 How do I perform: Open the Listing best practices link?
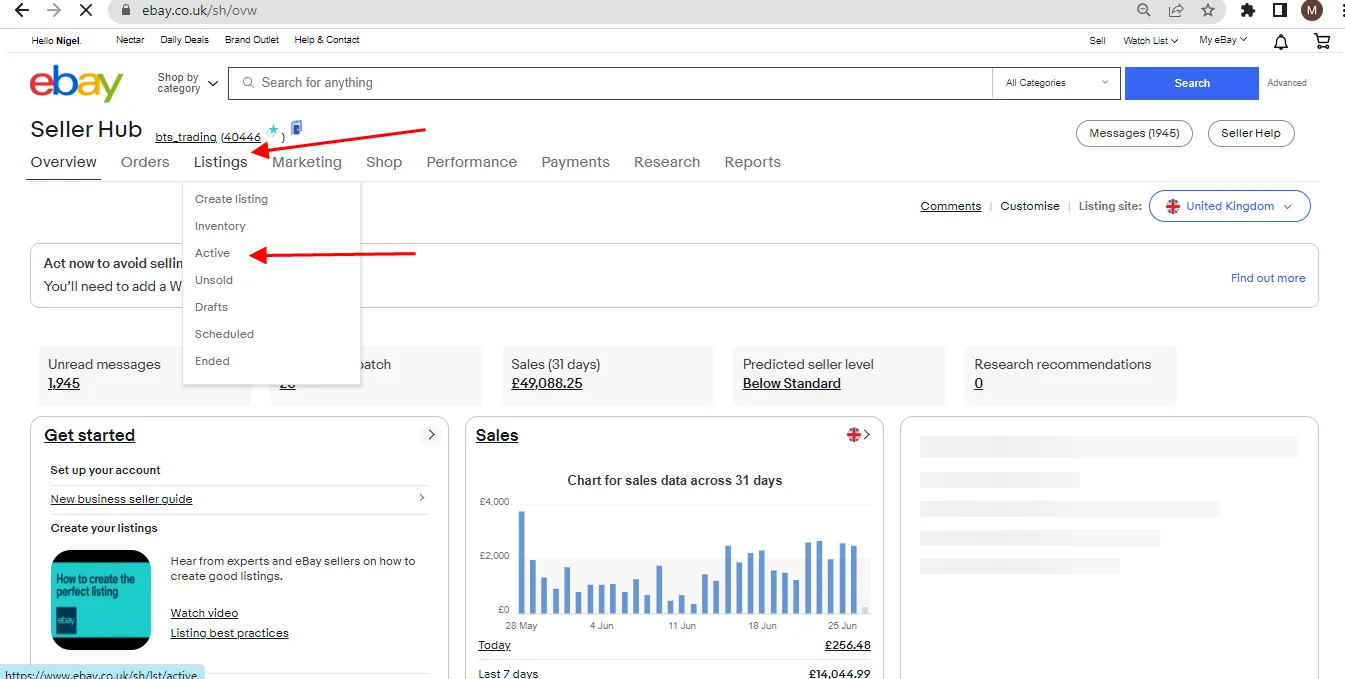229,633
